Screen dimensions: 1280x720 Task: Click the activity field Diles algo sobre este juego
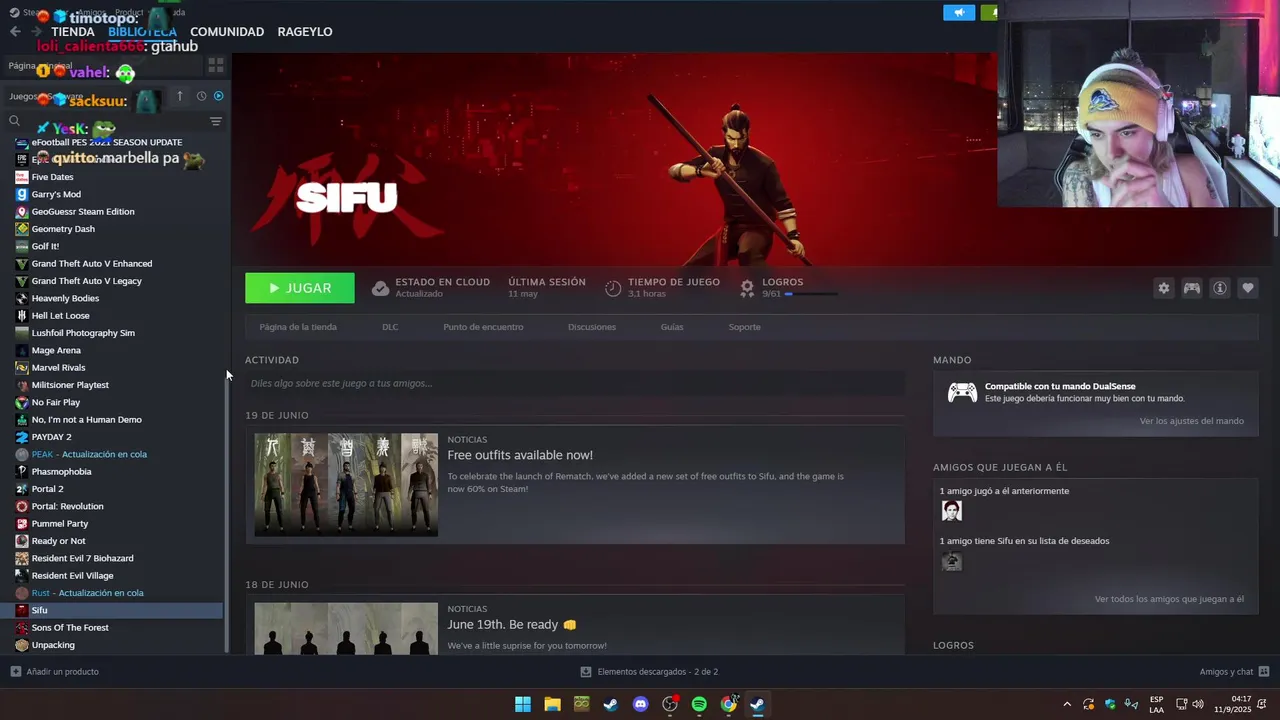[x=575, y=383]
